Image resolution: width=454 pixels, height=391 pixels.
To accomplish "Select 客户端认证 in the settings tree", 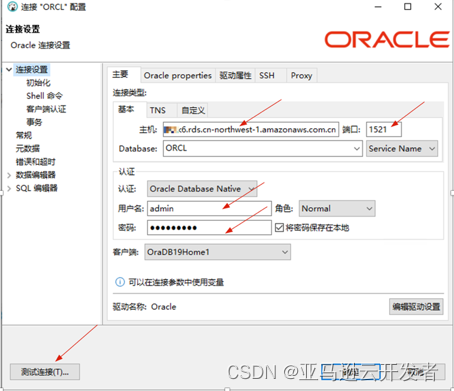I will click(46, 109).
